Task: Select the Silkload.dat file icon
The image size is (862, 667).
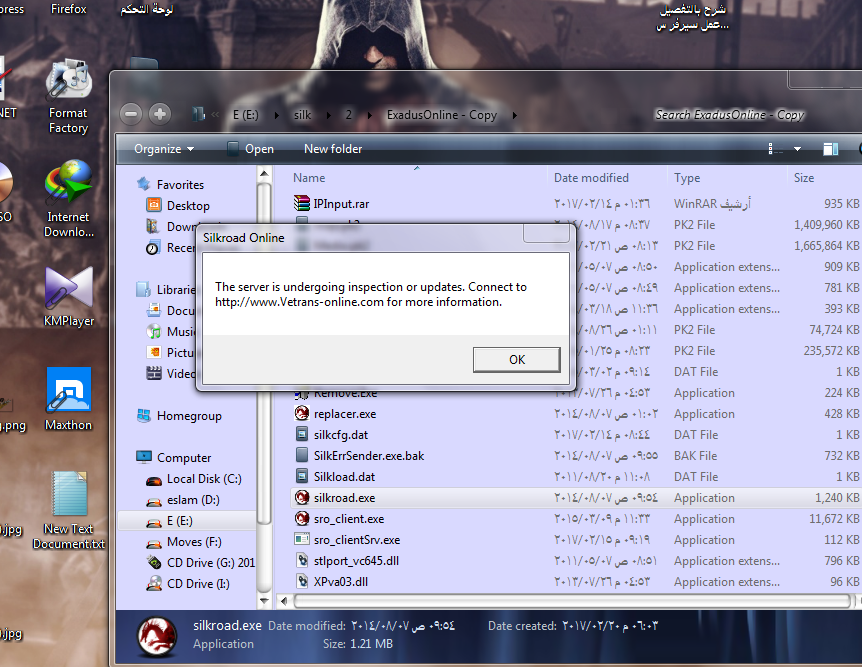Action: pos(302,476)
